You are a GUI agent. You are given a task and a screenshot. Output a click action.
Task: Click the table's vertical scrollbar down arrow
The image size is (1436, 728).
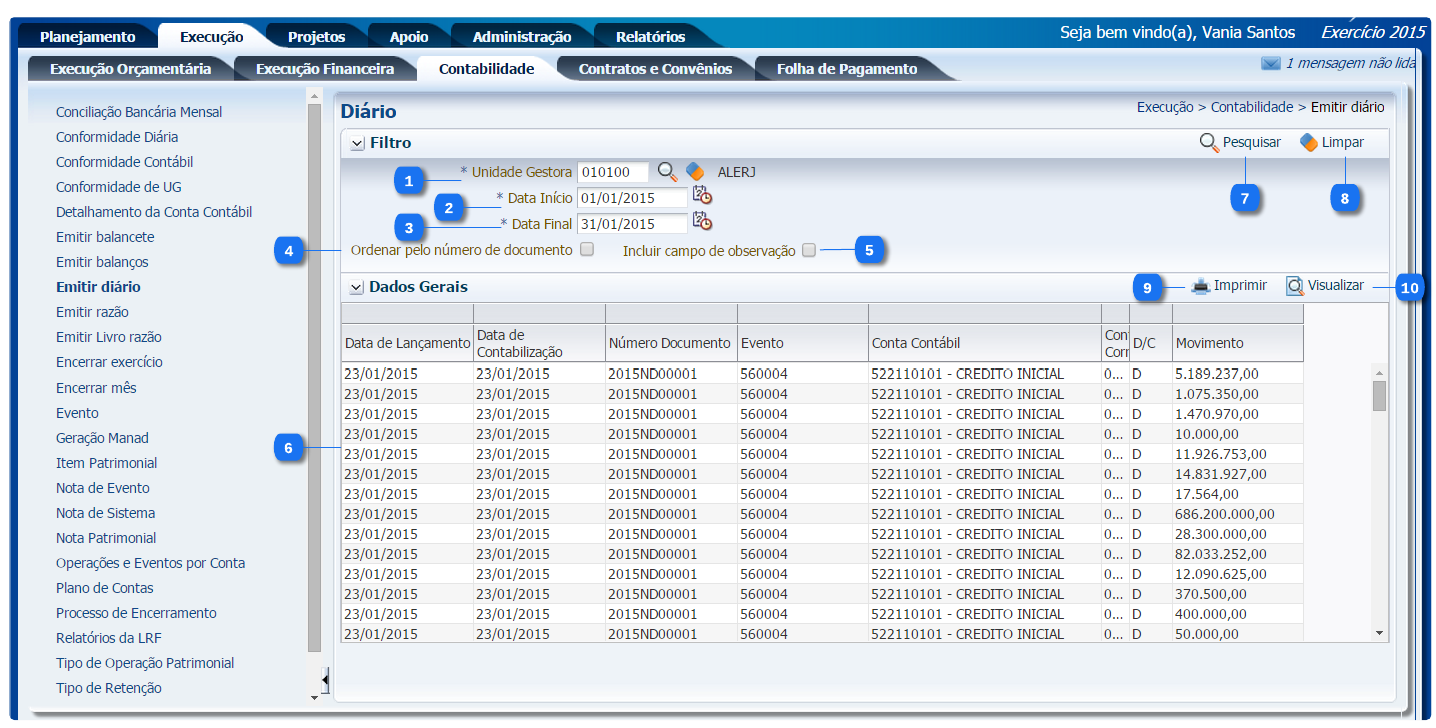1379,633
